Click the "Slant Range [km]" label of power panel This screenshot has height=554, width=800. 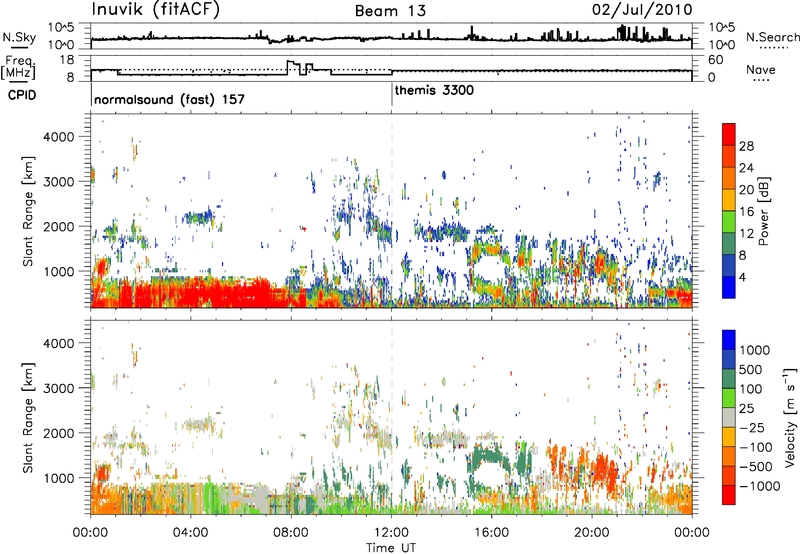click(28, 211)
